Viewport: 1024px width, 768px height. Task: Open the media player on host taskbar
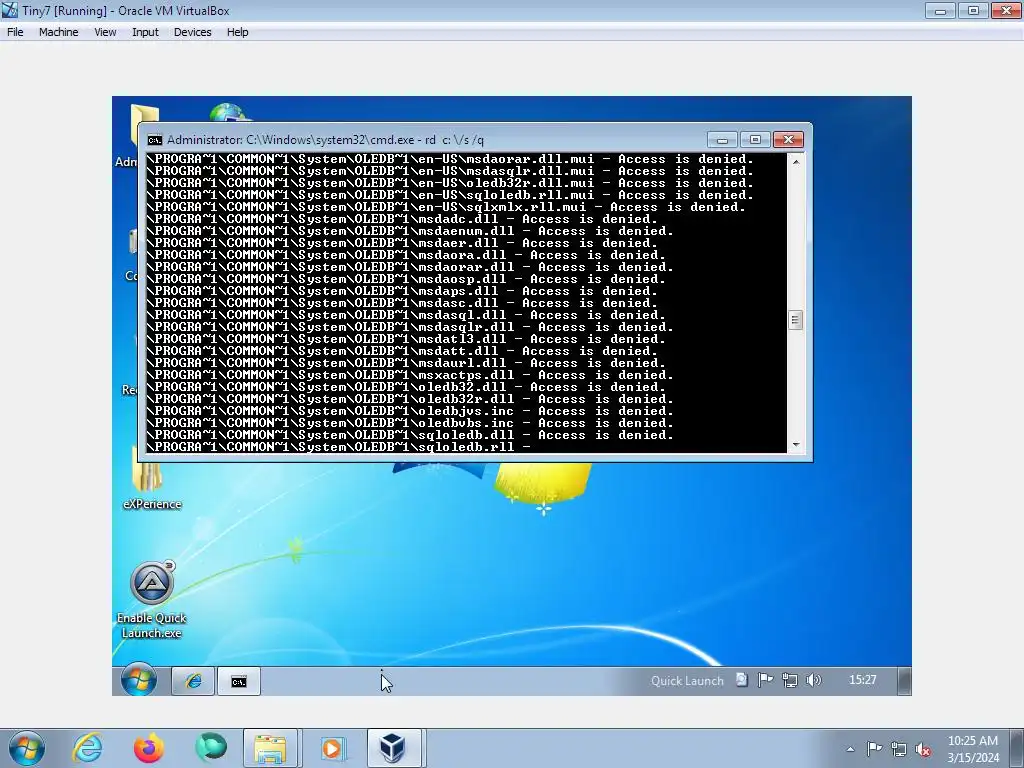click(332, 748)
